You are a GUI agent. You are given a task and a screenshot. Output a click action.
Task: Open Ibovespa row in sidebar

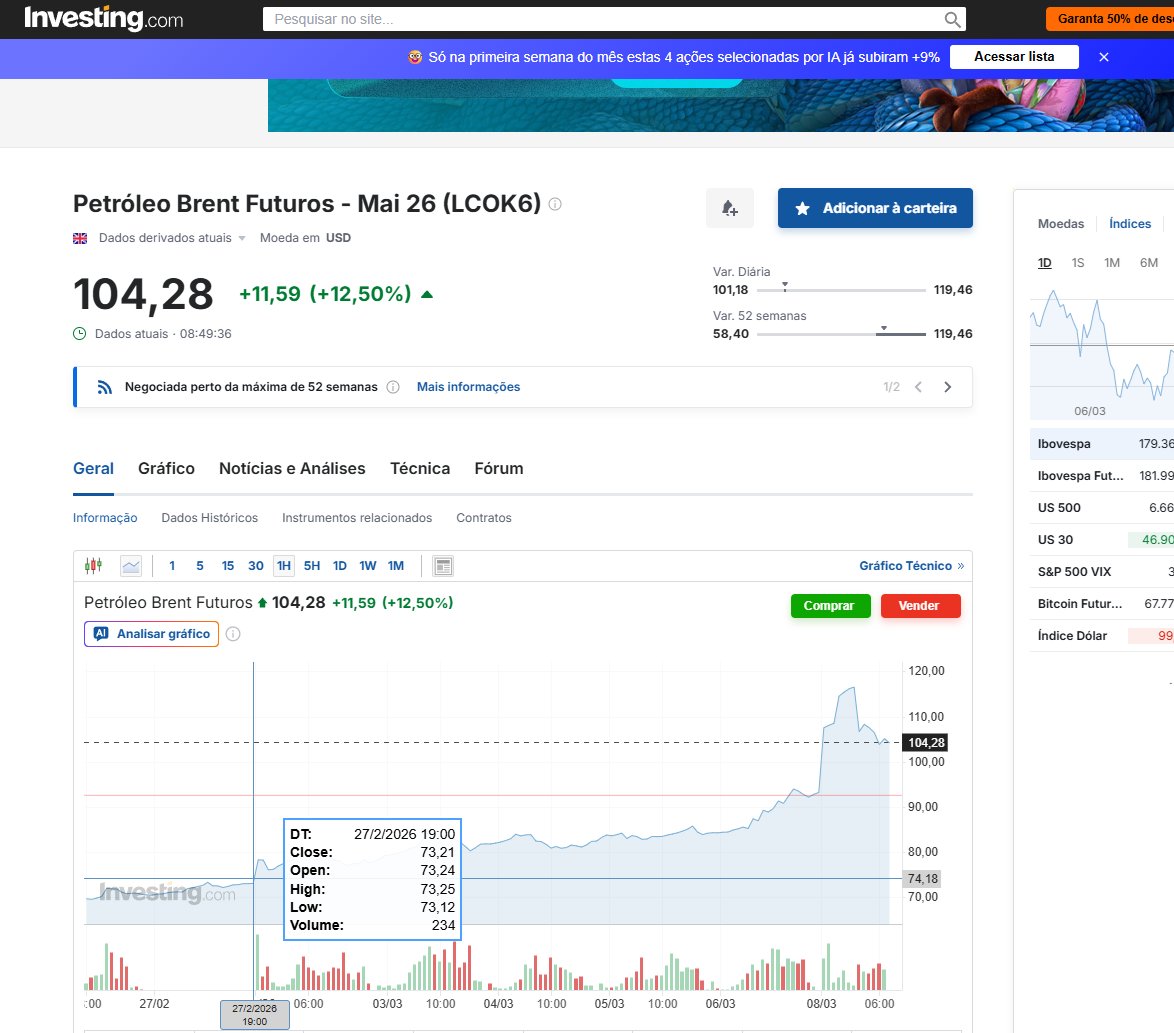click(1102, 444)
